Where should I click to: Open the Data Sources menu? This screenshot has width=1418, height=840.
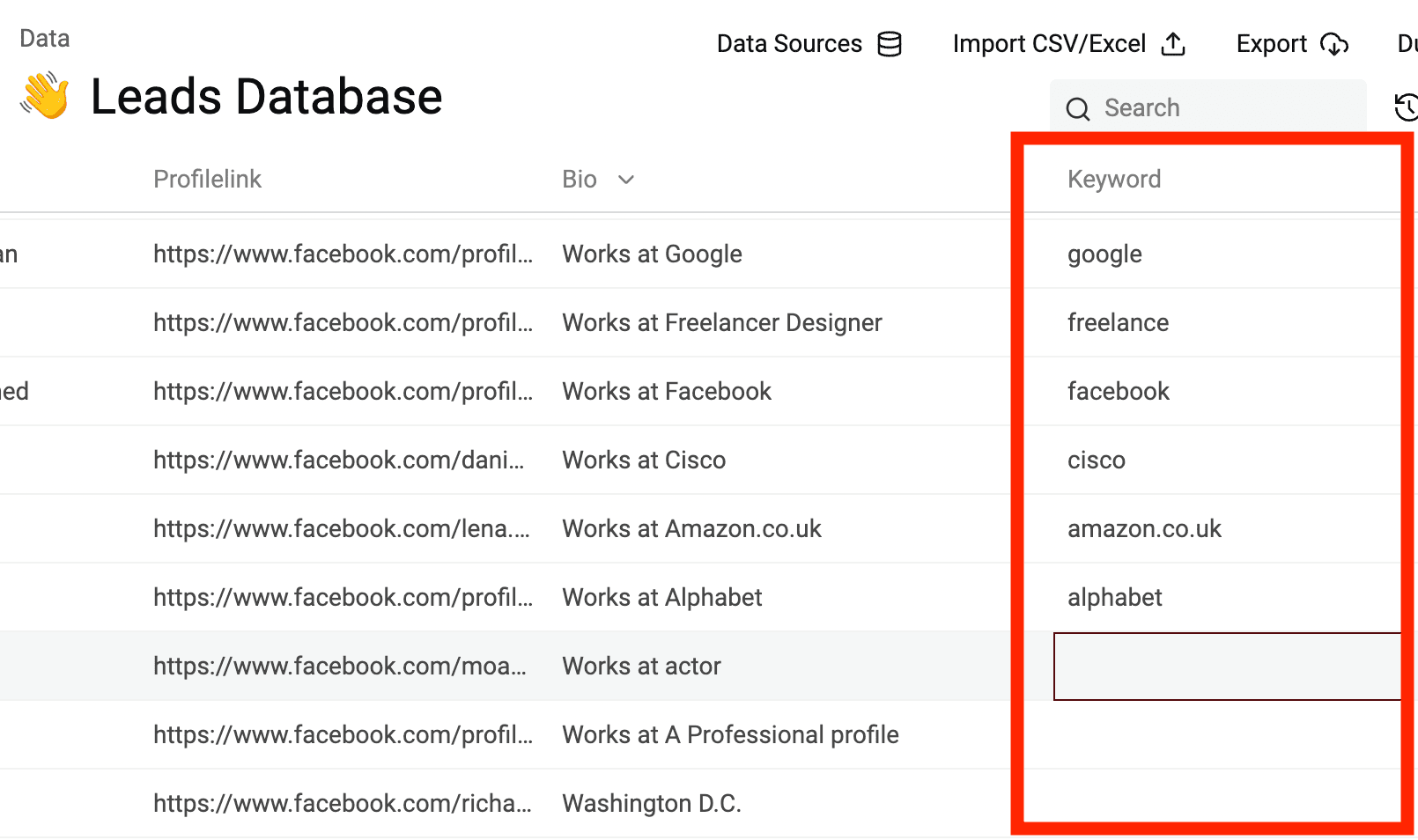[x=789, y=44]
